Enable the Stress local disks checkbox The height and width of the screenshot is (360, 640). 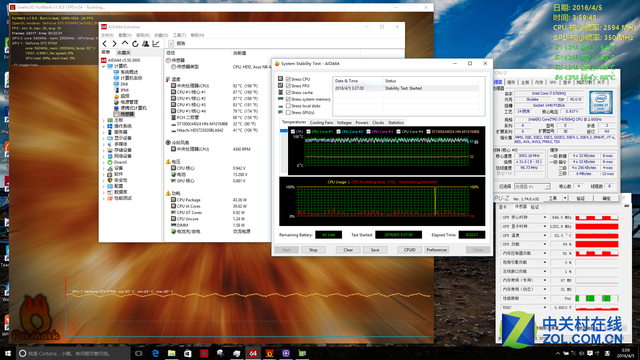click(x=288, y=106)
